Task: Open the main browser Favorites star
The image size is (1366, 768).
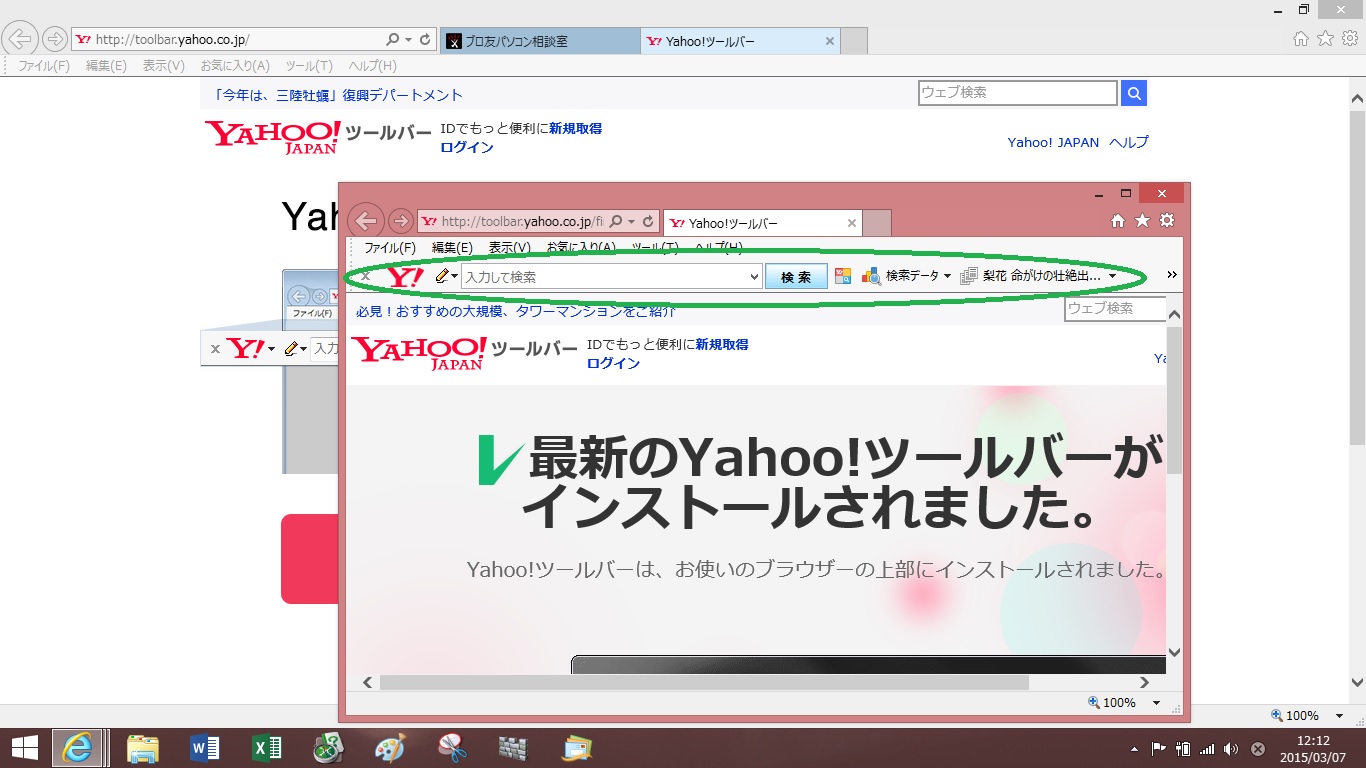Action: 1325,39
